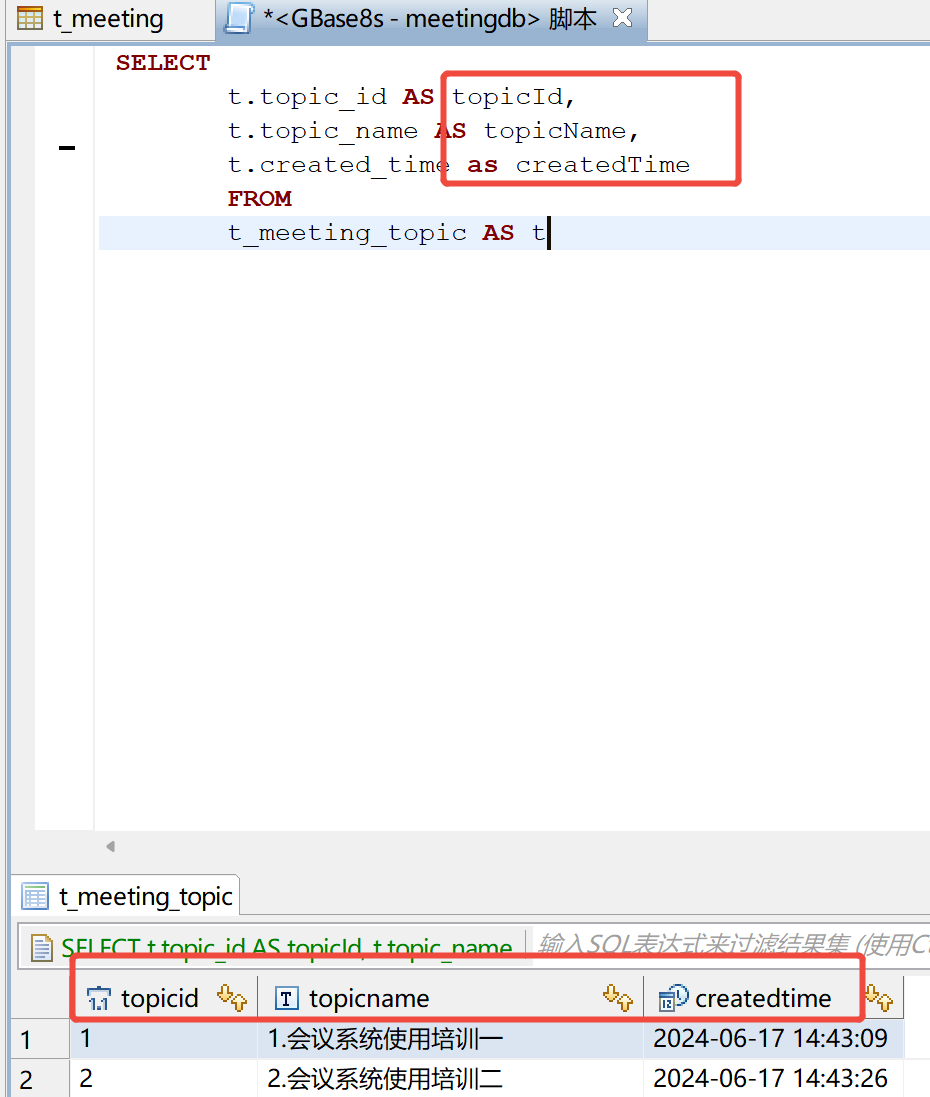This screenshot has width=930, height=1097.
Task: Open the filter dropdown next to topicname header
Action: [x=617, y=998]
